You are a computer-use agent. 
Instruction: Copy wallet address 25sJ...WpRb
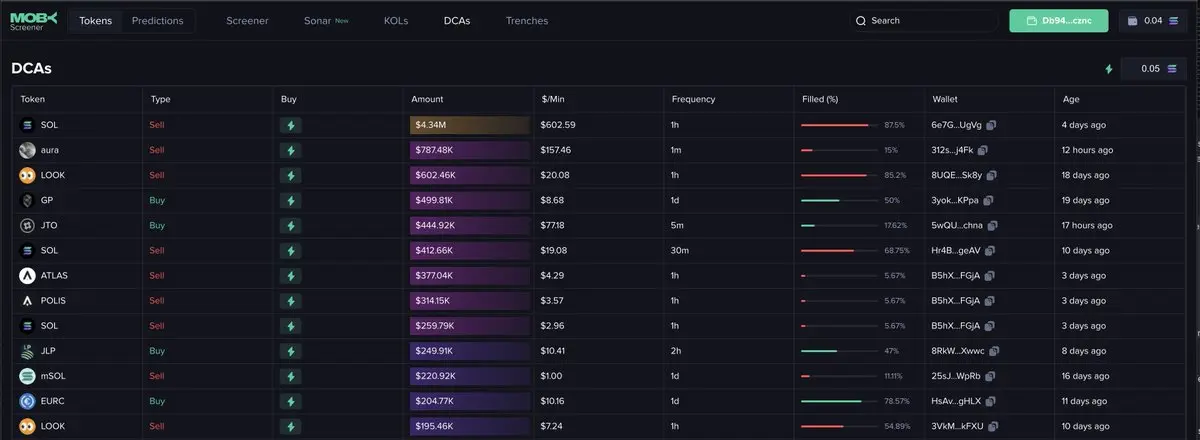[989, 376]
